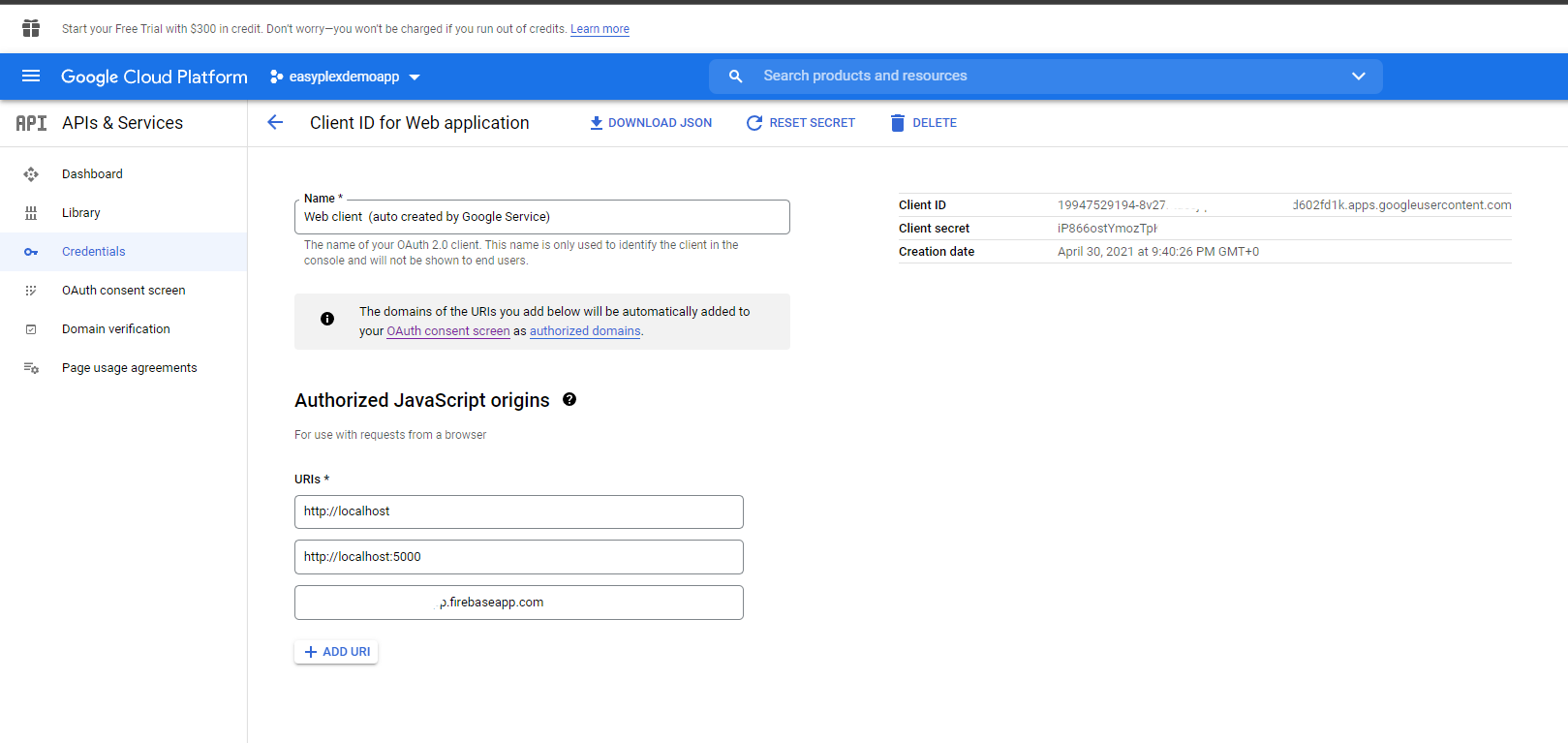Follow the authorized domains link

pos(585,331)
